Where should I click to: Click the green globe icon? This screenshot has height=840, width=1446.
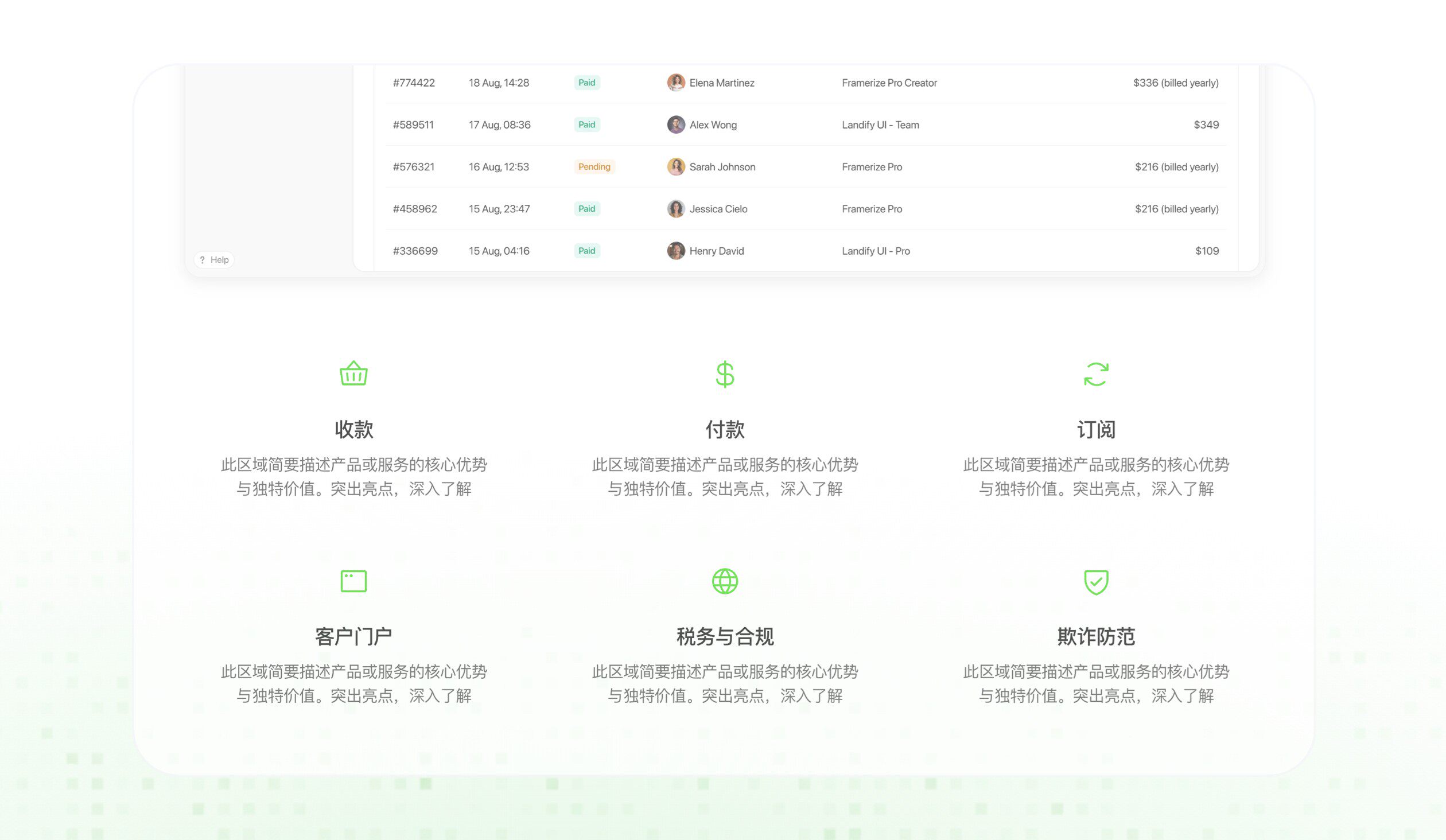point(725,581)
